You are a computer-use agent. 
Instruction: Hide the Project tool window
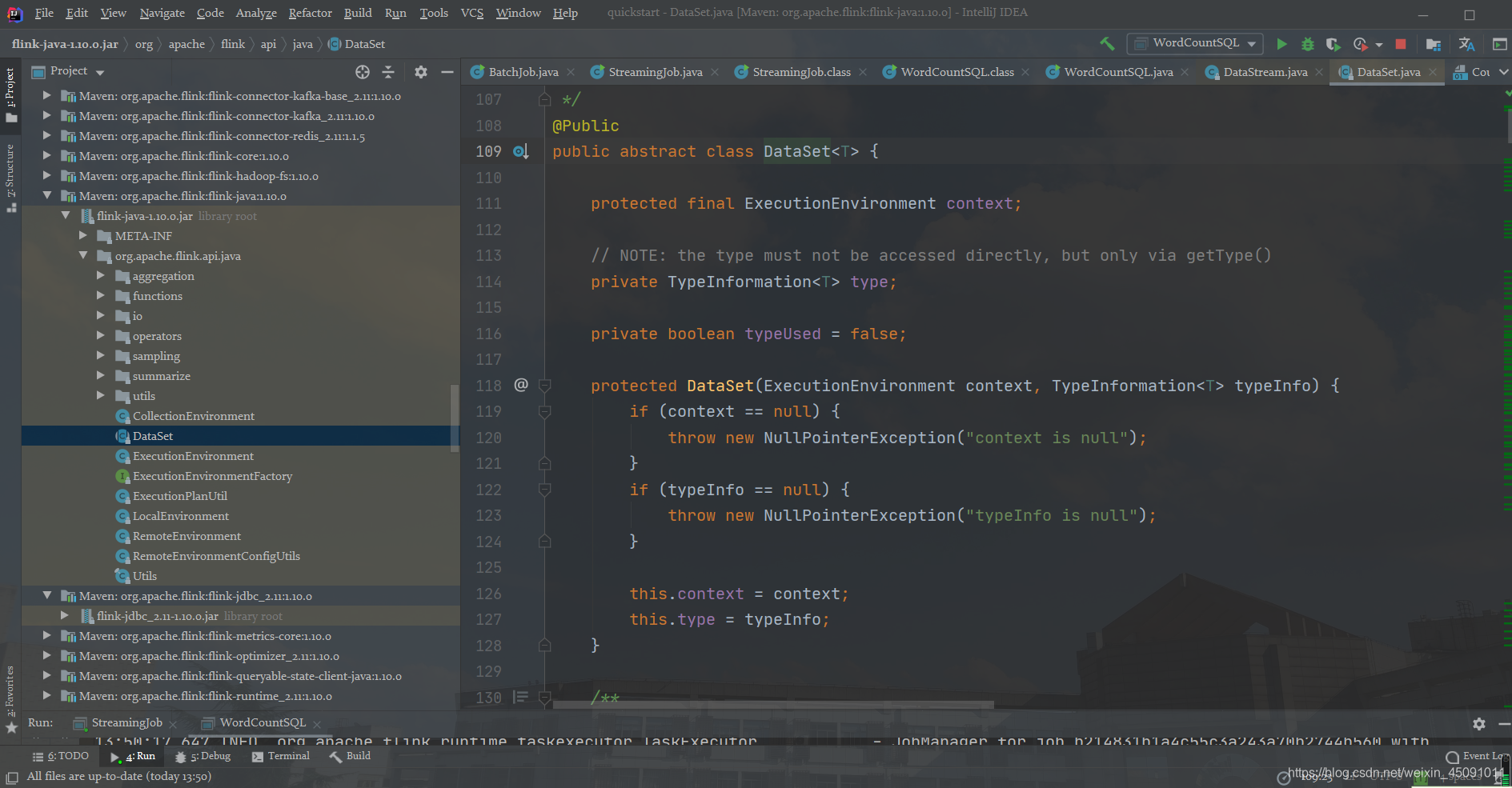pos(447,72)
